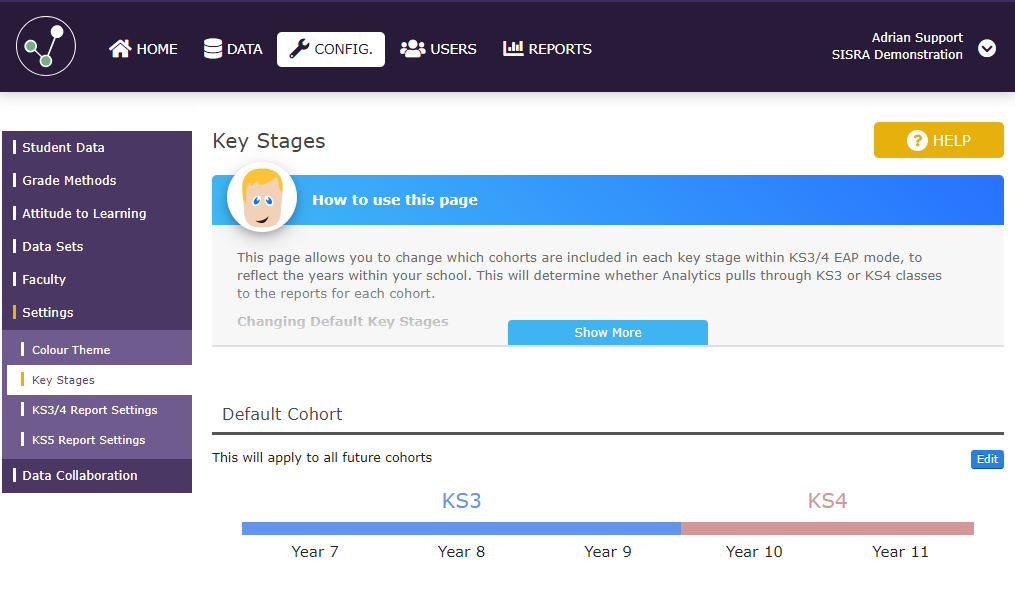
Task: Collapse the Settings section in the sidebar
Action: coord(46,312)
